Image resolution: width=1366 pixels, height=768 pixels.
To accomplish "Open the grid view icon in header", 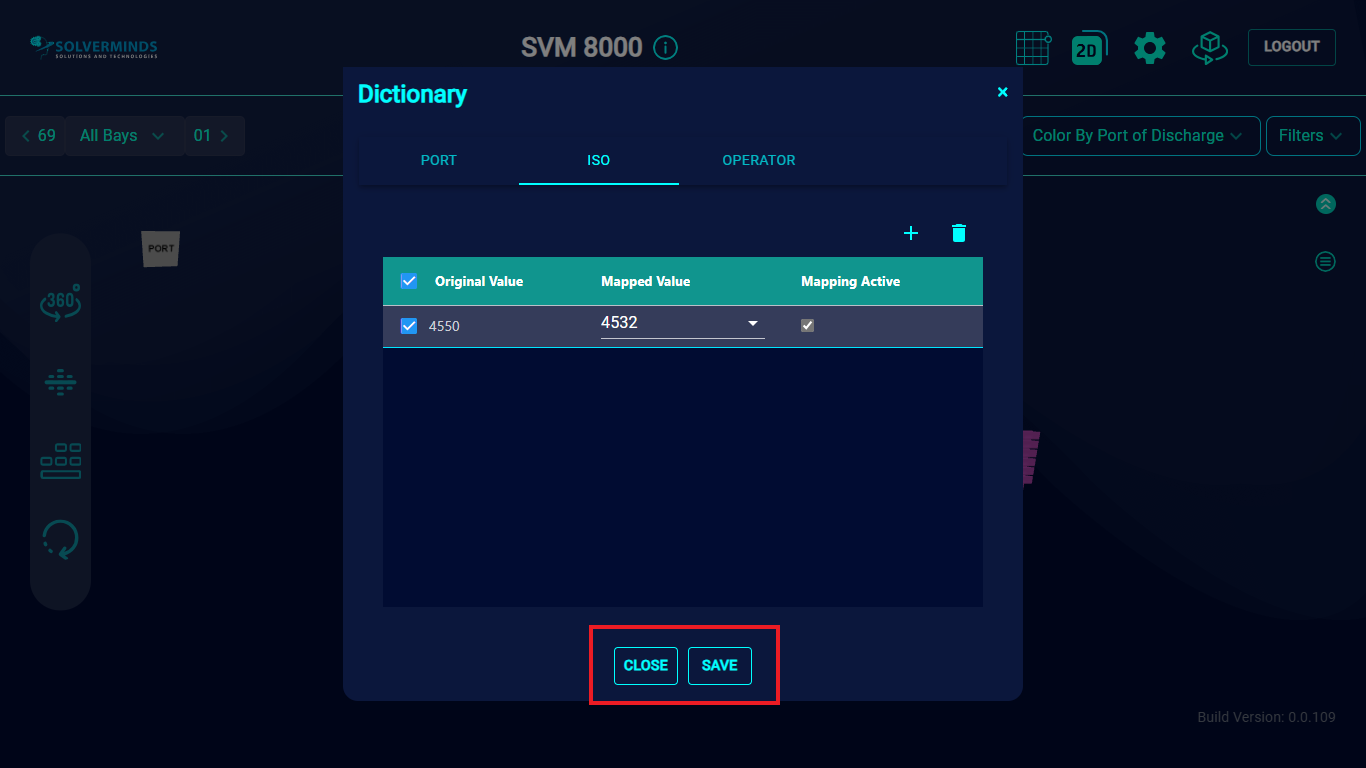I will pos(1033,47).
